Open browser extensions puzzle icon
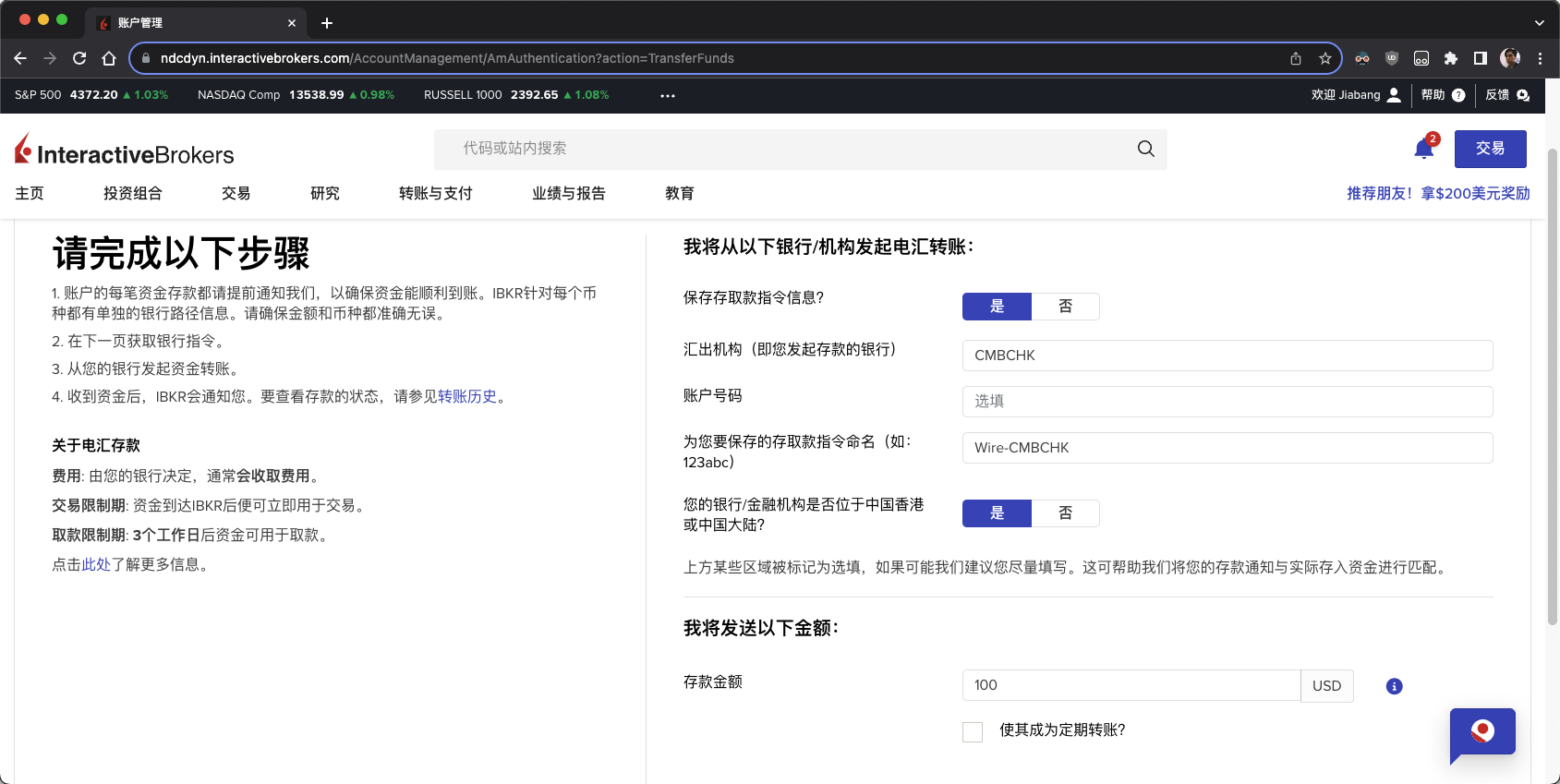 coord(1451,58)
